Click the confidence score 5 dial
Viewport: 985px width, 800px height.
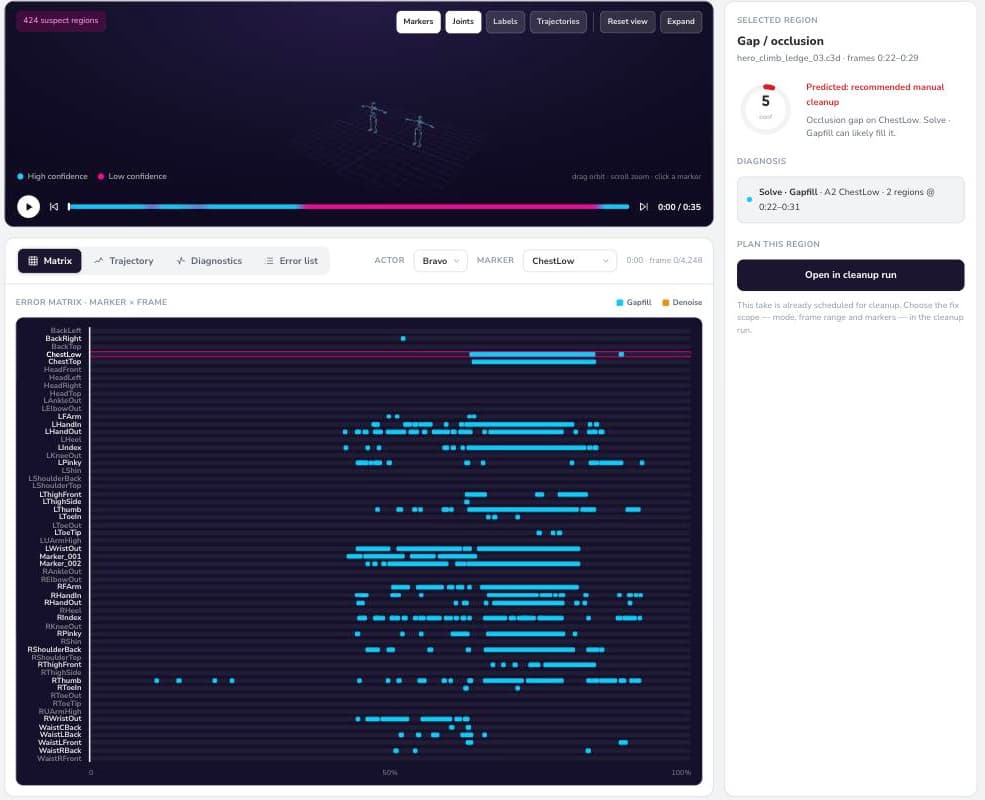tap(765, 109)
